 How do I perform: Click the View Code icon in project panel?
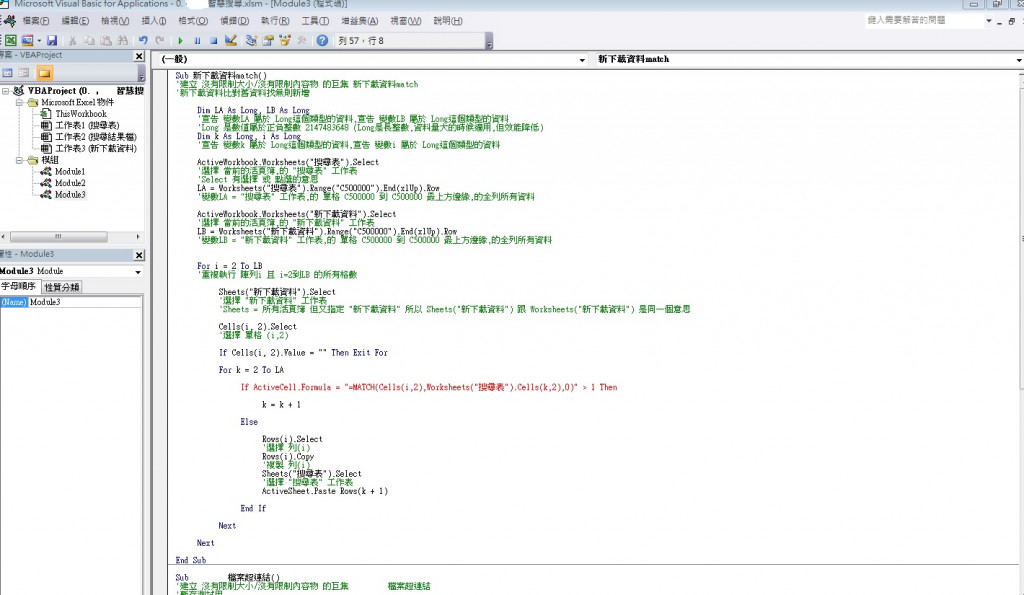tap(7, 72)
